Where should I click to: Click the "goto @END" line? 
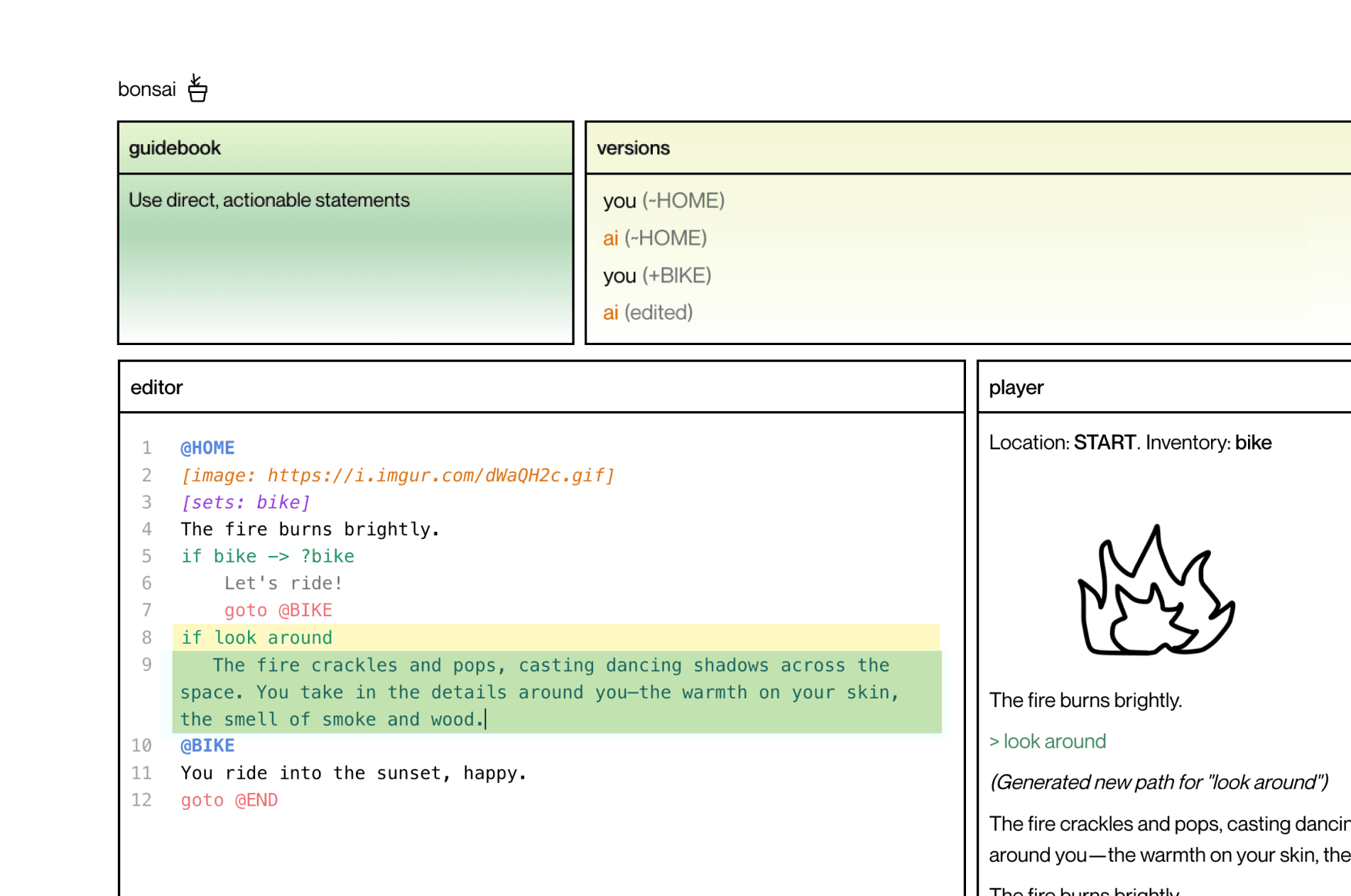click(x=229, y=800)
